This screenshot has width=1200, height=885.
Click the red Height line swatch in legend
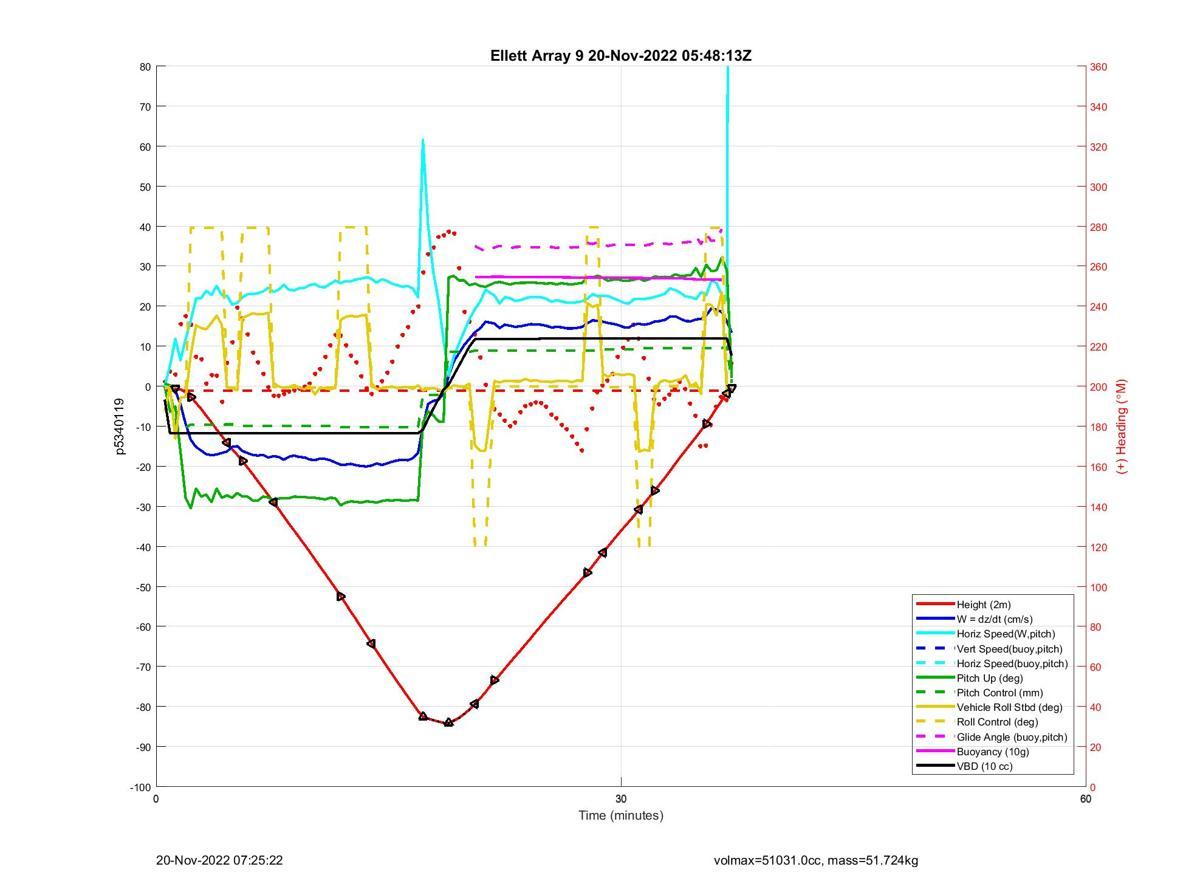tap(934, 604)
